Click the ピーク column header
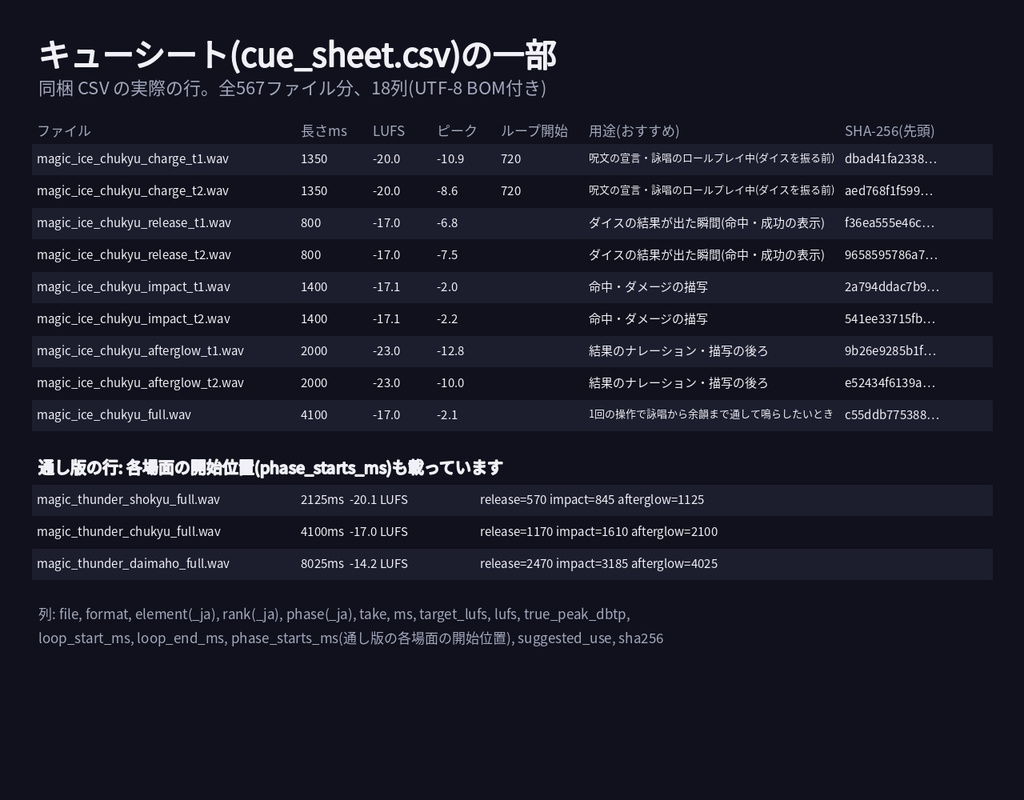Image resolution: width=1024 pixels, height=800 pixels. point(457,131)
